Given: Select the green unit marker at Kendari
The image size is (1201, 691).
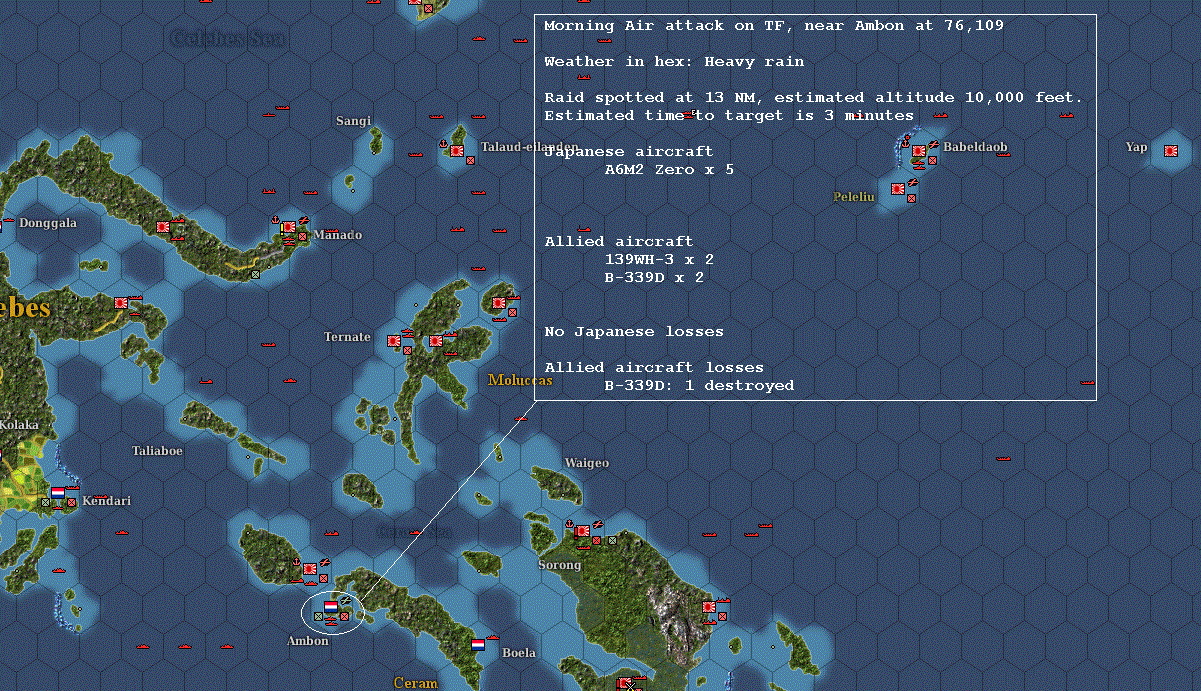Looking at the screenshot, I should click(x=45, y=502).
